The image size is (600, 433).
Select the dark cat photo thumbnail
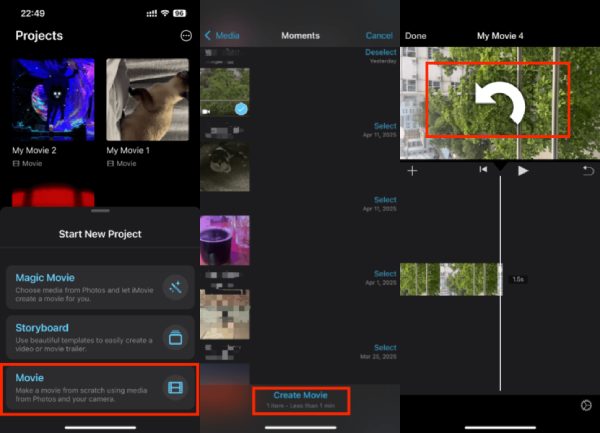[x=225, y=166]
